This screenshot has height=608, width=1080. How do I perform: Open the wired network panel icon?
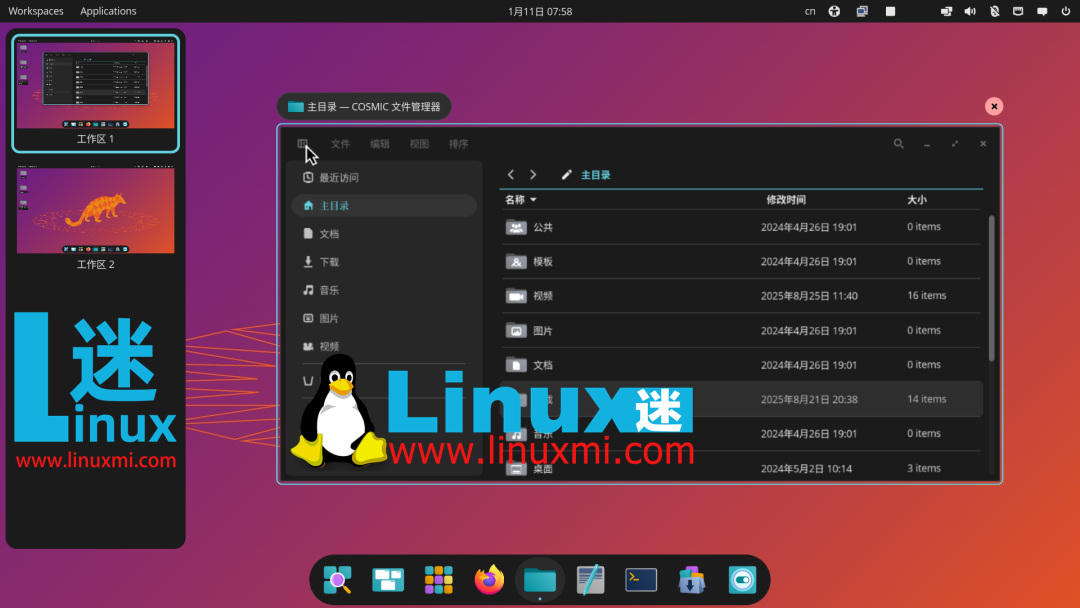(1018, 11)
